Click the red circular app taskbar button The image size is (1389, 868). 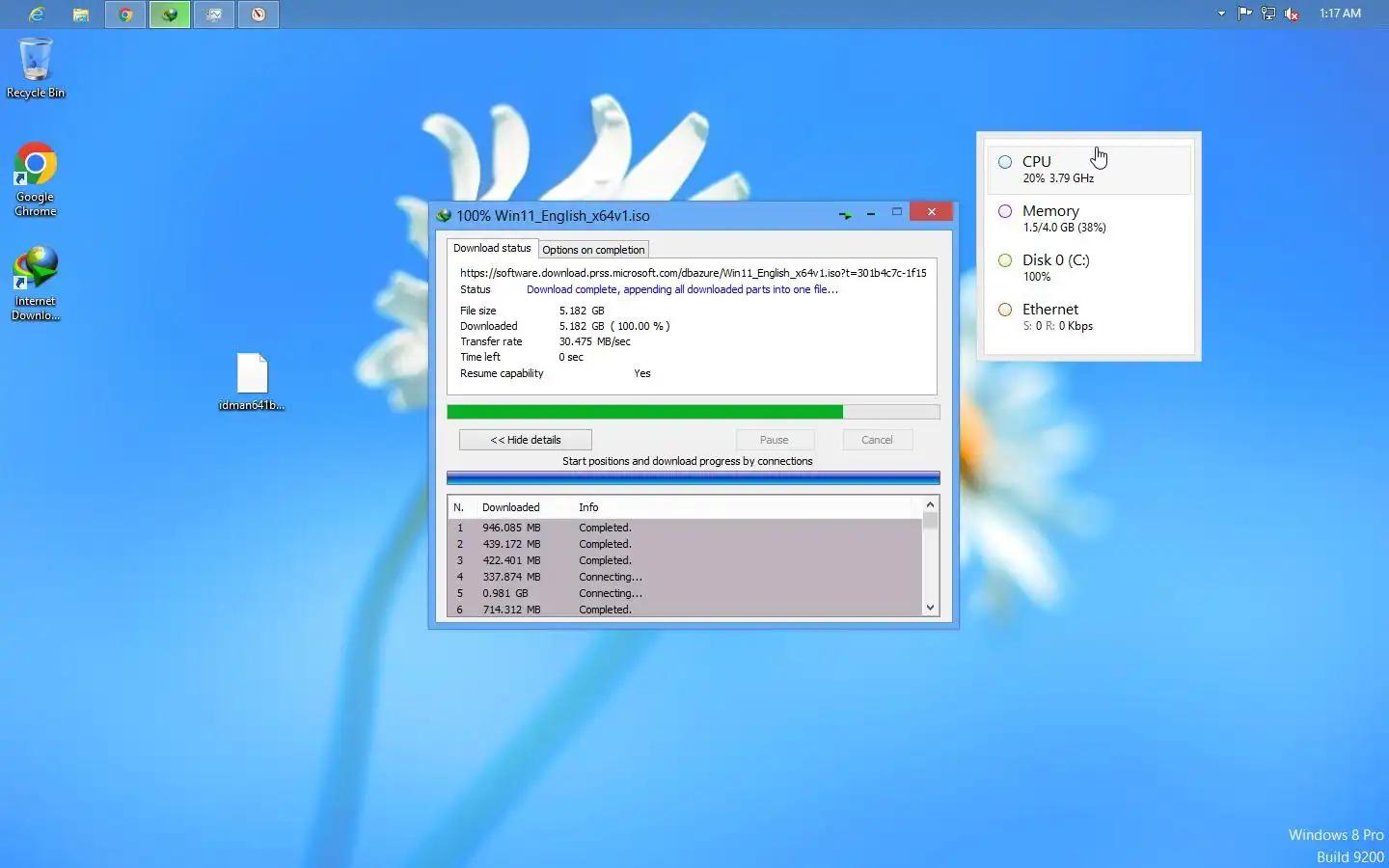click(x=259, y=14)
